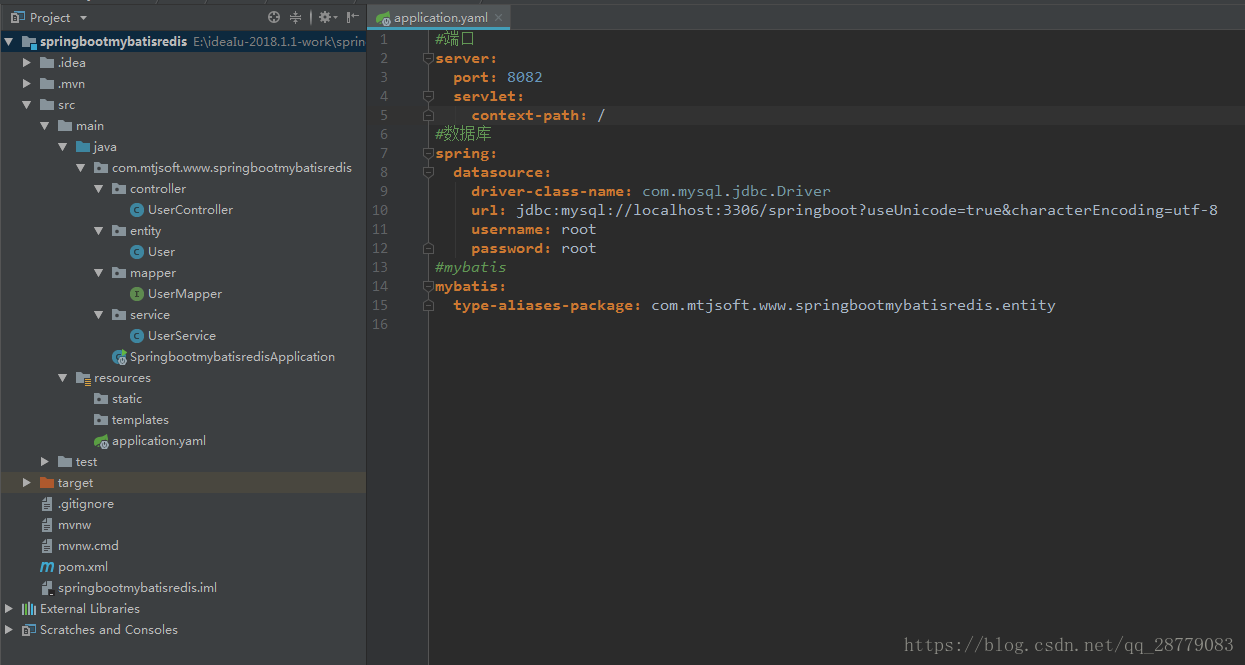Click the .gitignore file icon
This screenshot has width=1245, height=665.
(x=47, y=504)
